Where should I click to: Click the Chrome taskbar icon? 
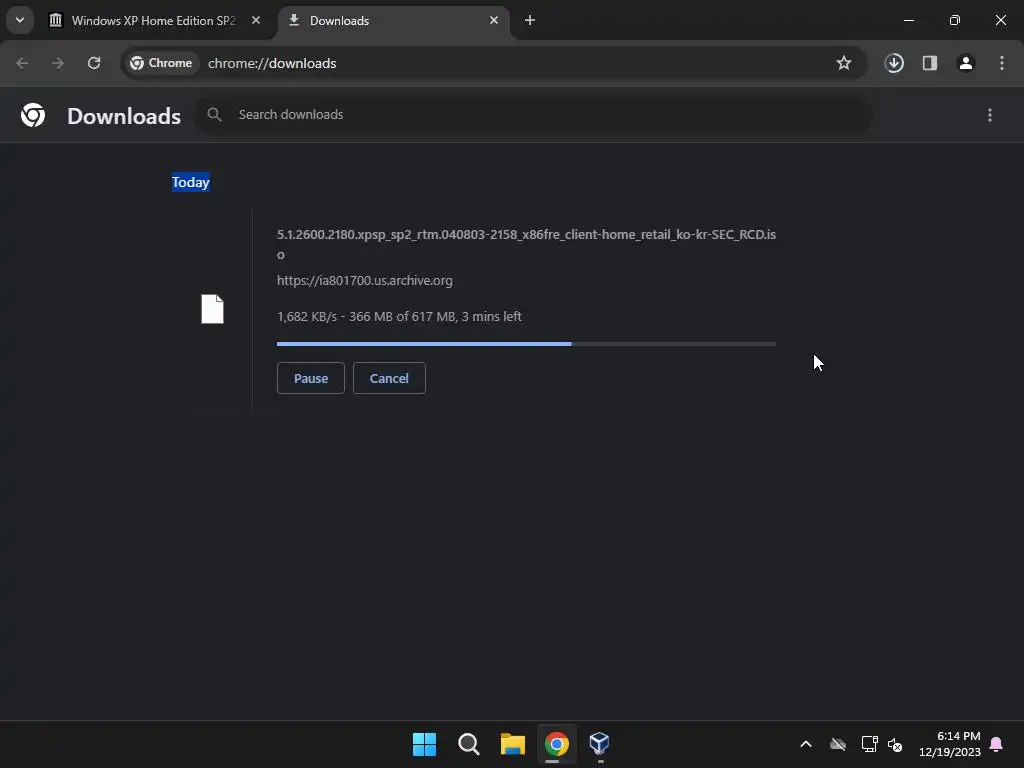pos(557,744)
